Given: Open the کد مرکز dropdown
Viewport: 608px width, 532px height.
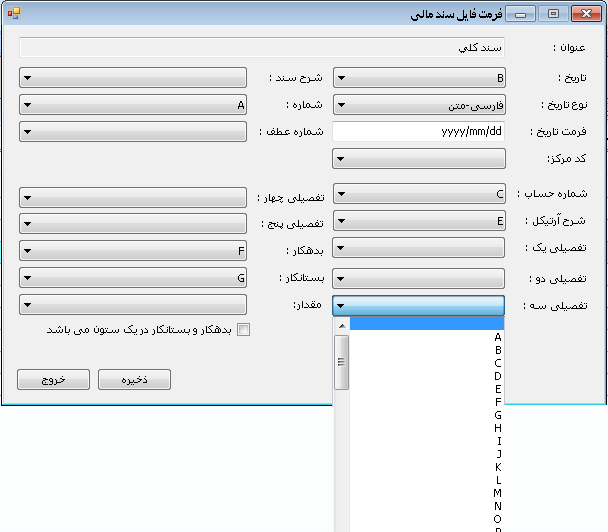Looking at the screenshot, I should click(x=419, y=159).
